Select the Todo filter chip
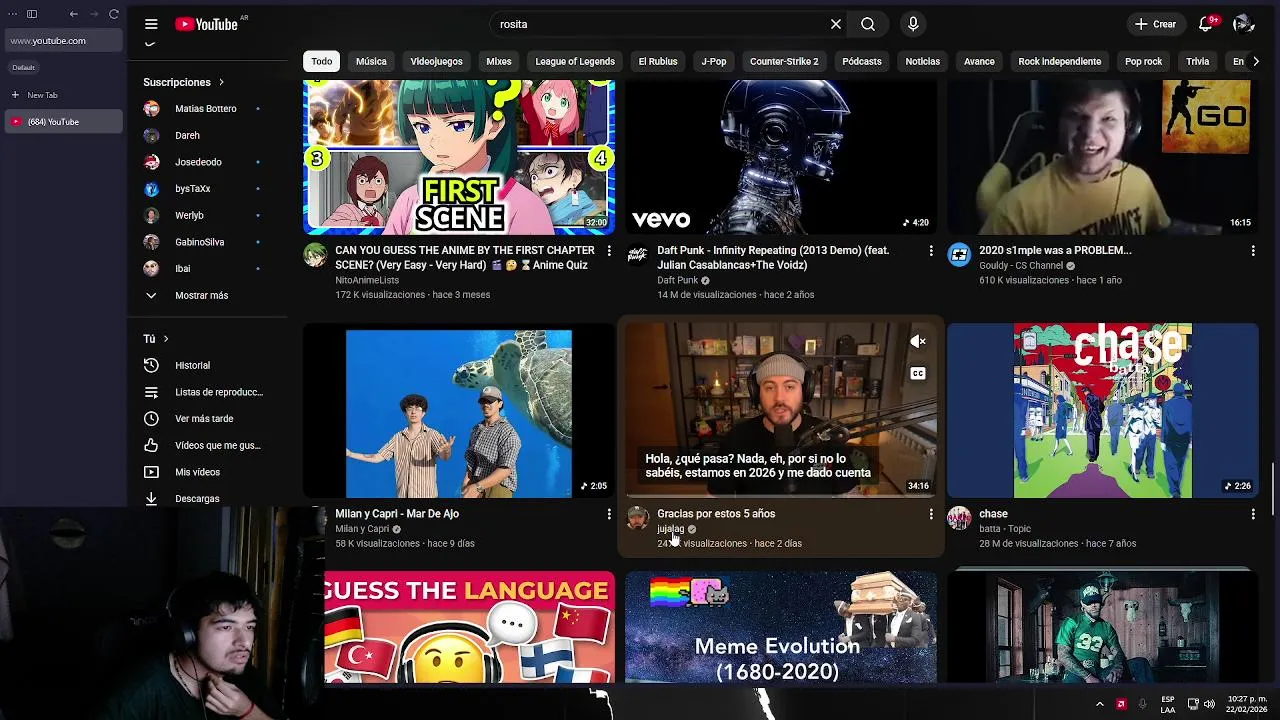The width and height of the screenshot is (1280, 720). point(321,61)
